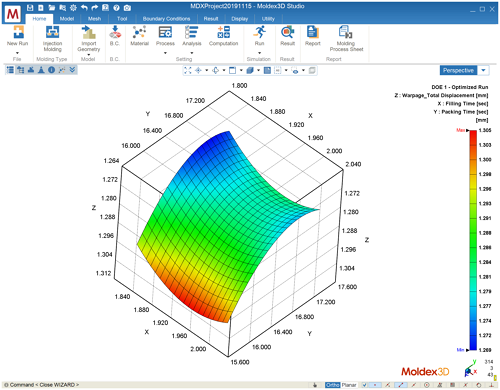500x390 pixels.
Task: Click the Command line in status bar
Action: 42,385
